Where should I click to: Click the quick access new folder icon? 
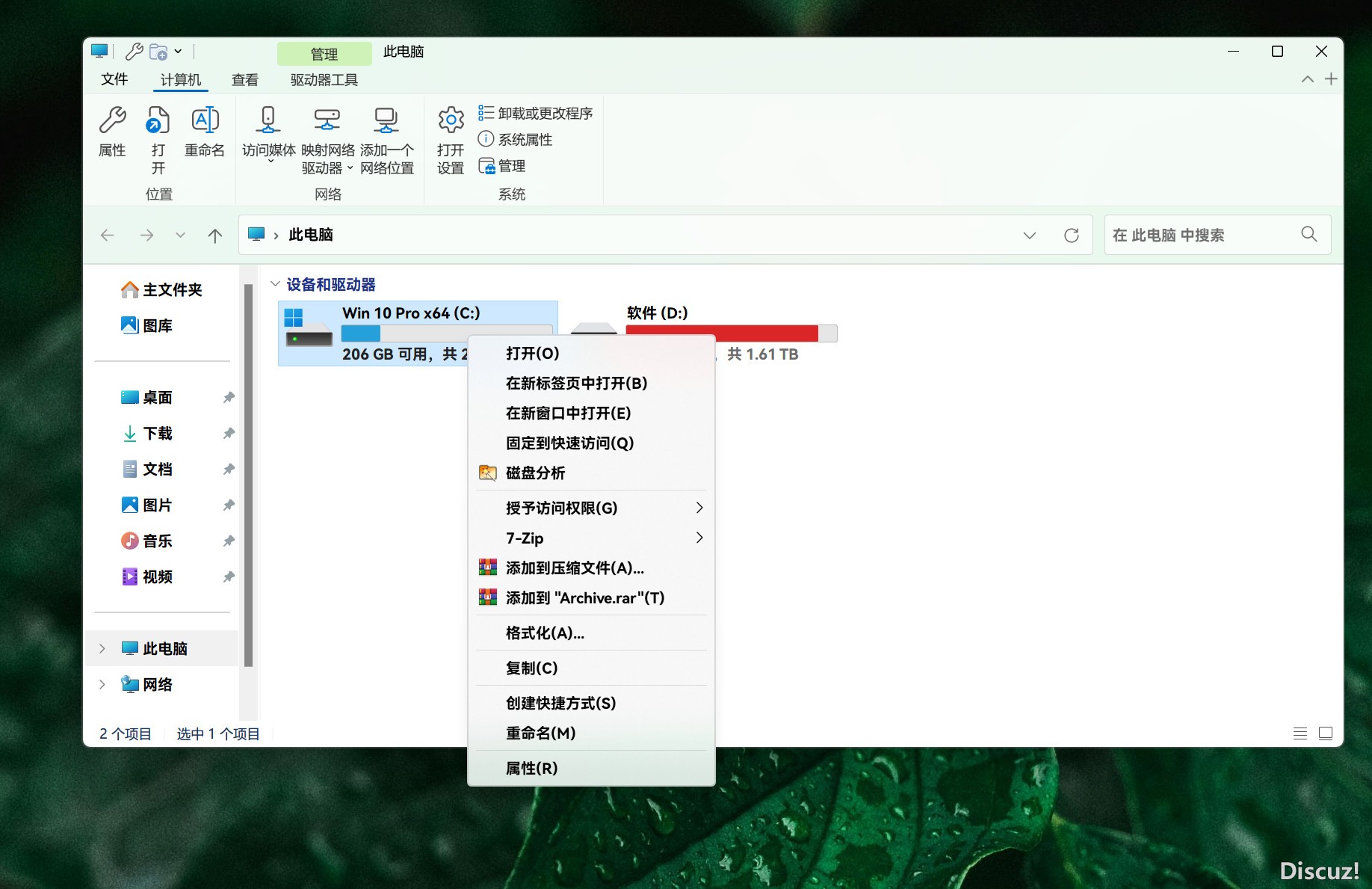pyautogui.click(x=158, y=51)
